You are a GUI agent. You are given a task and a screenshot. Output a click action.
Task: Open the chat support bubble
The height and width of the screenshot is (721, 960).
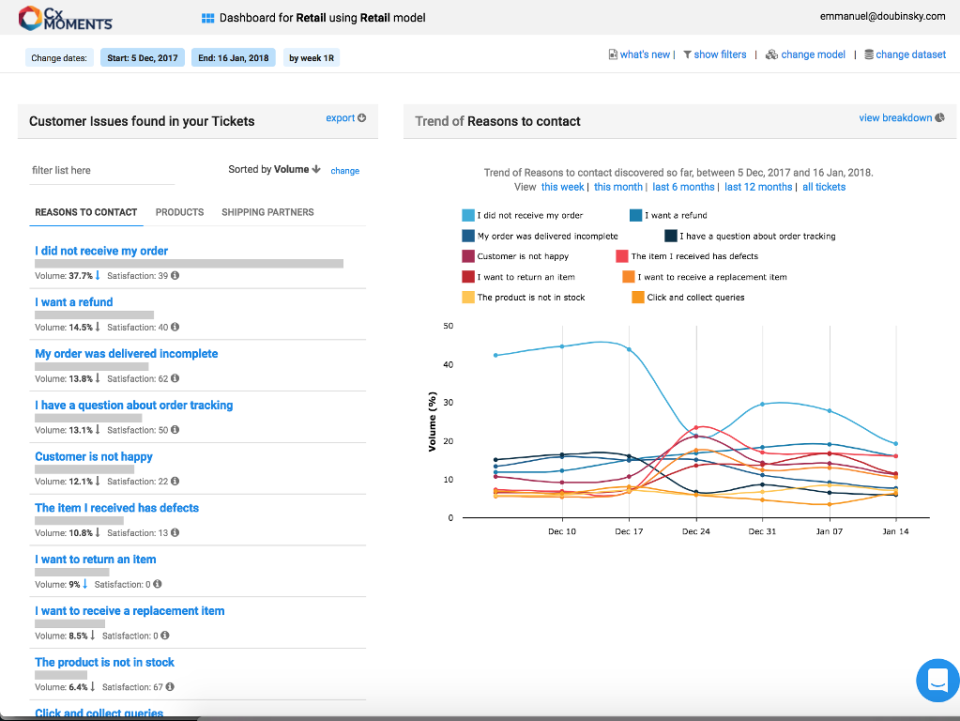[937, 680]
